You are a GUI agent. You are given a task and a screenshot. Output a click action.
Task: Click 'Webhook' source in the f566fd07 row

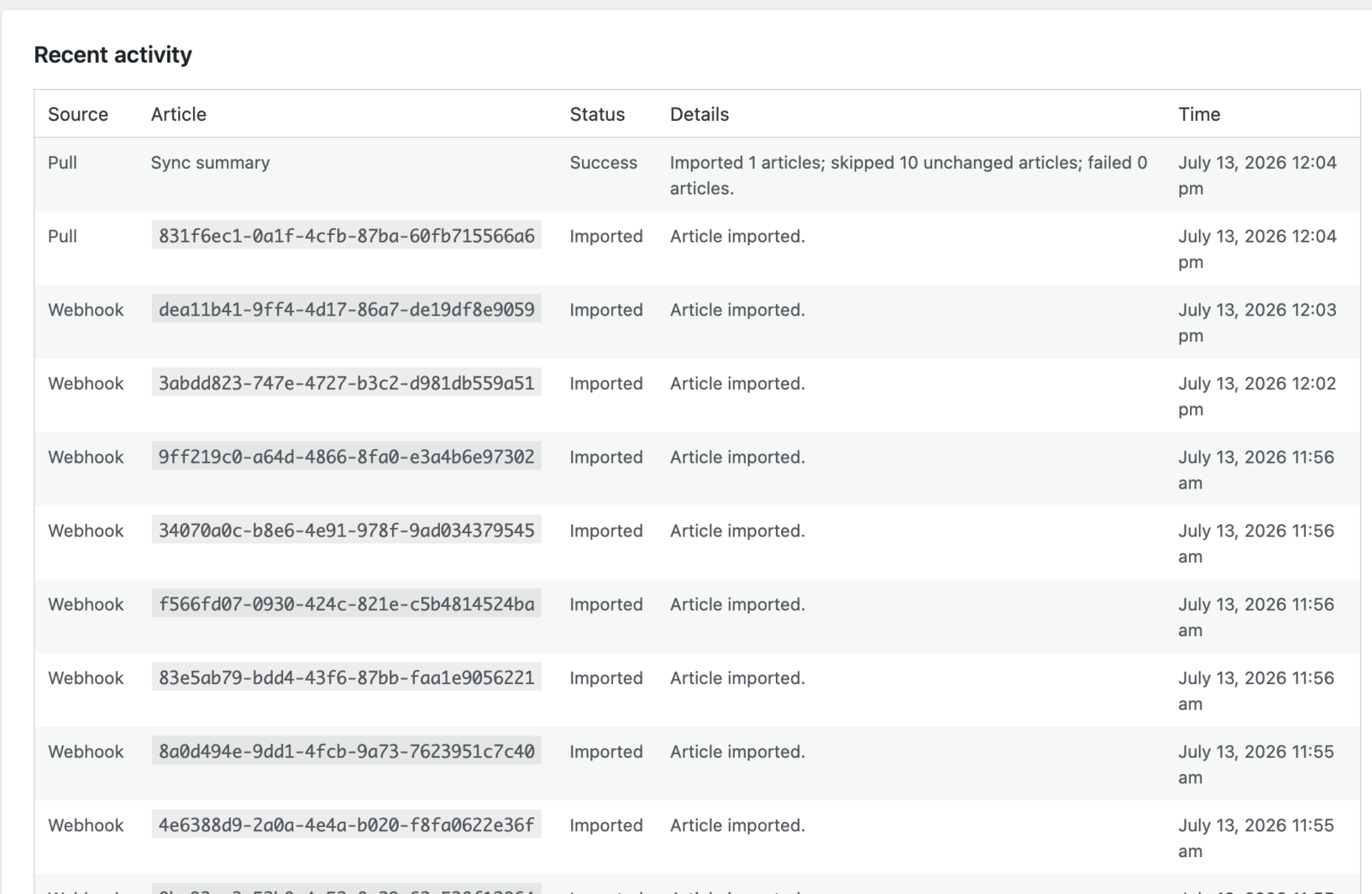tap(86, 605)
